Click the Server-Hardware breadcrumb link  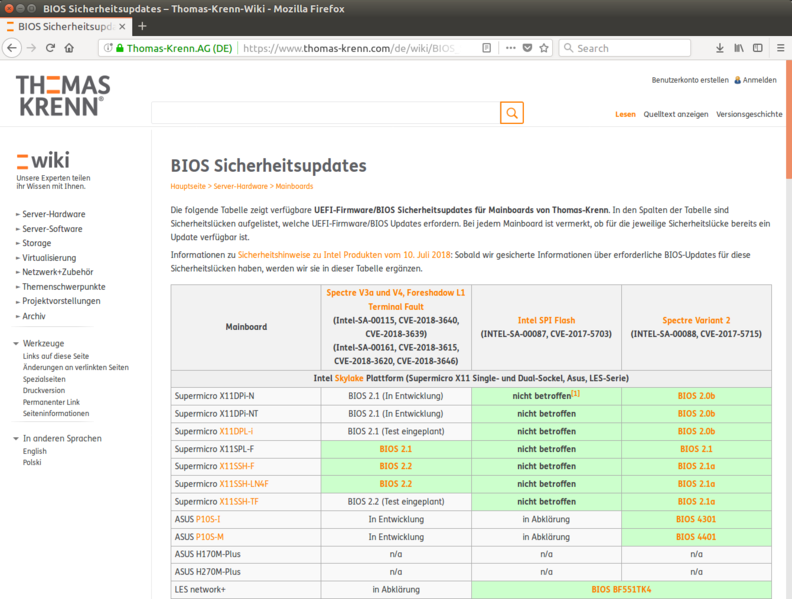(x=240, y=186)
